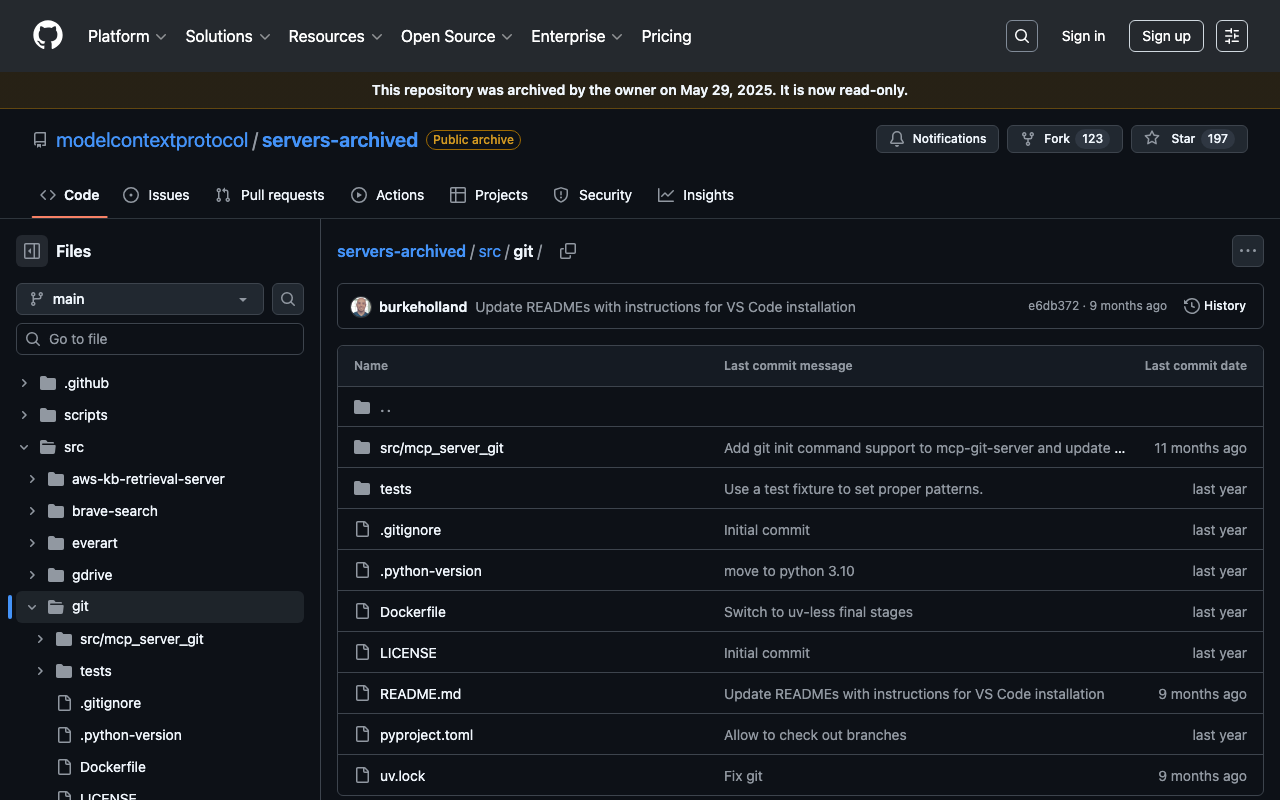This screenshot has width=1280, height=800.
Task: Switch to the Issues tab
Action: (x=156, y=195)
